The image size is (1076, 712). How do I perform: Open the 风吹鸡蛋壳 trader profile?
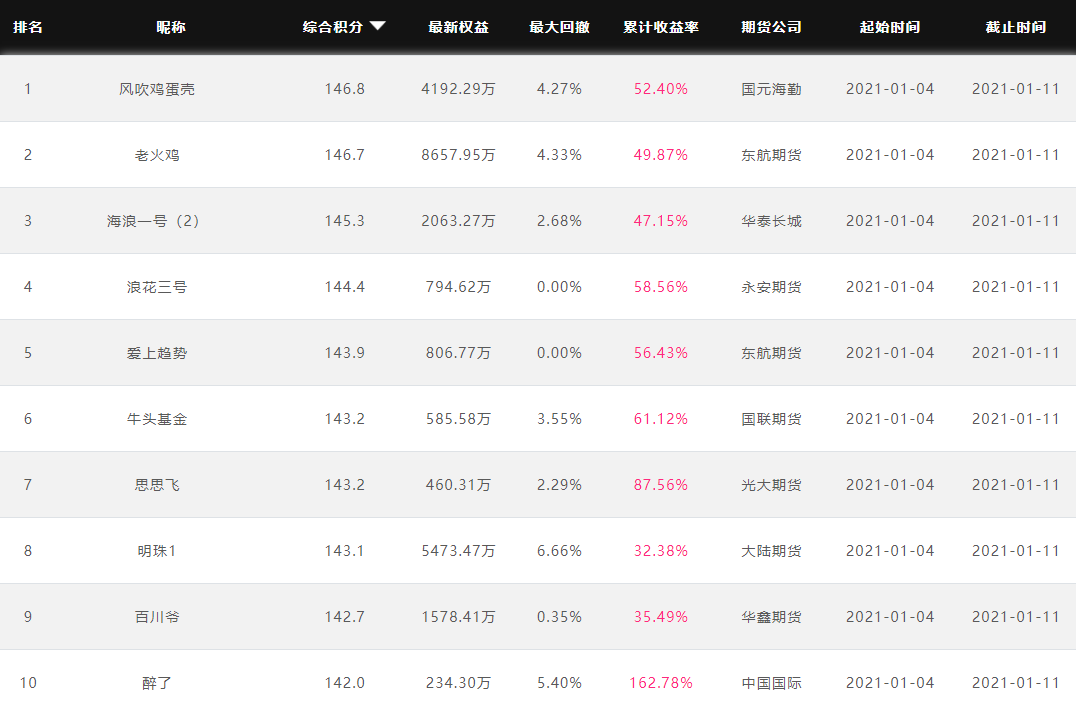pyautogui.click(x=157, y=89)
